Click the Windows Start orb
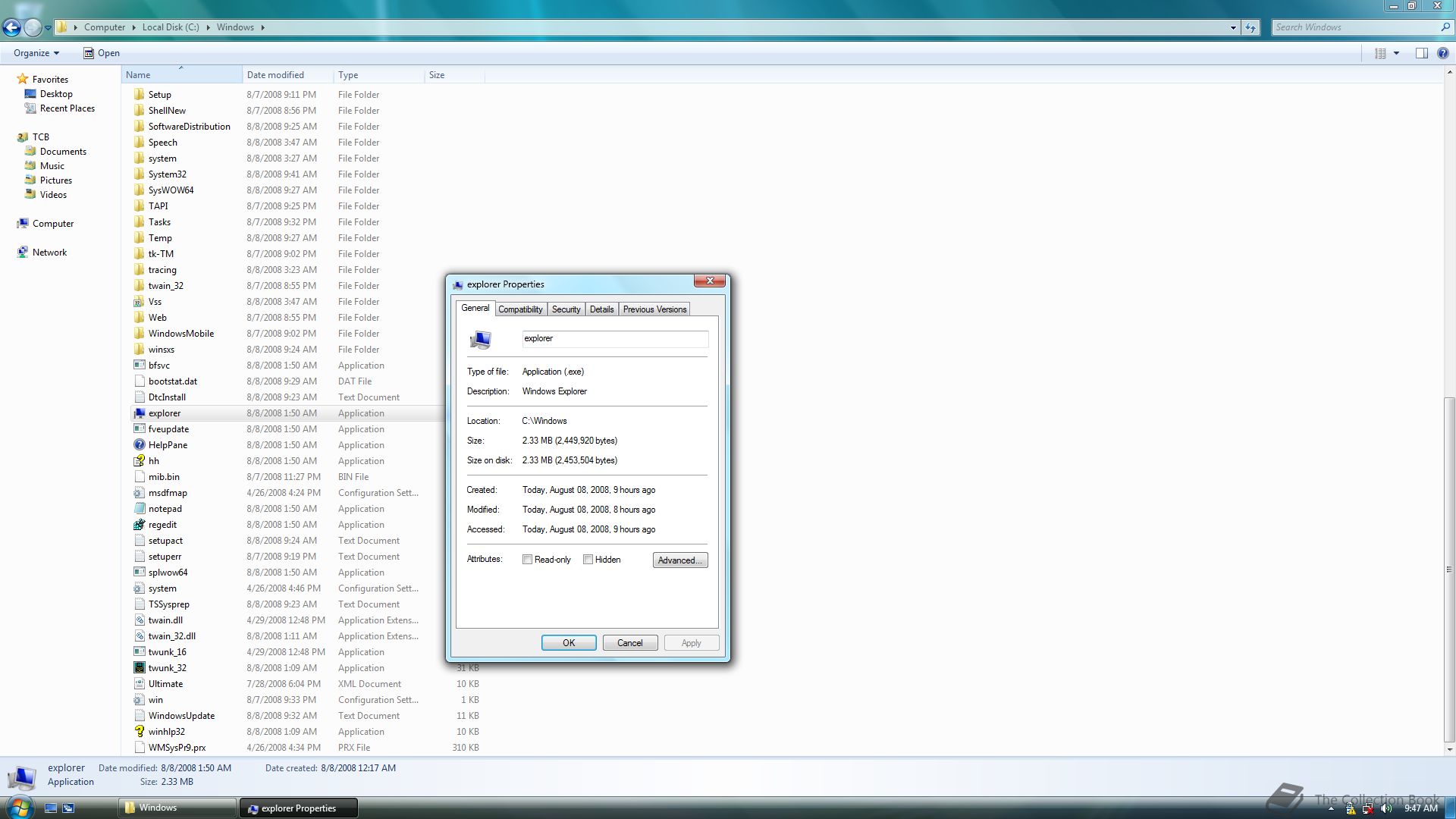The image size is (1456, 819). pos(20,807)
